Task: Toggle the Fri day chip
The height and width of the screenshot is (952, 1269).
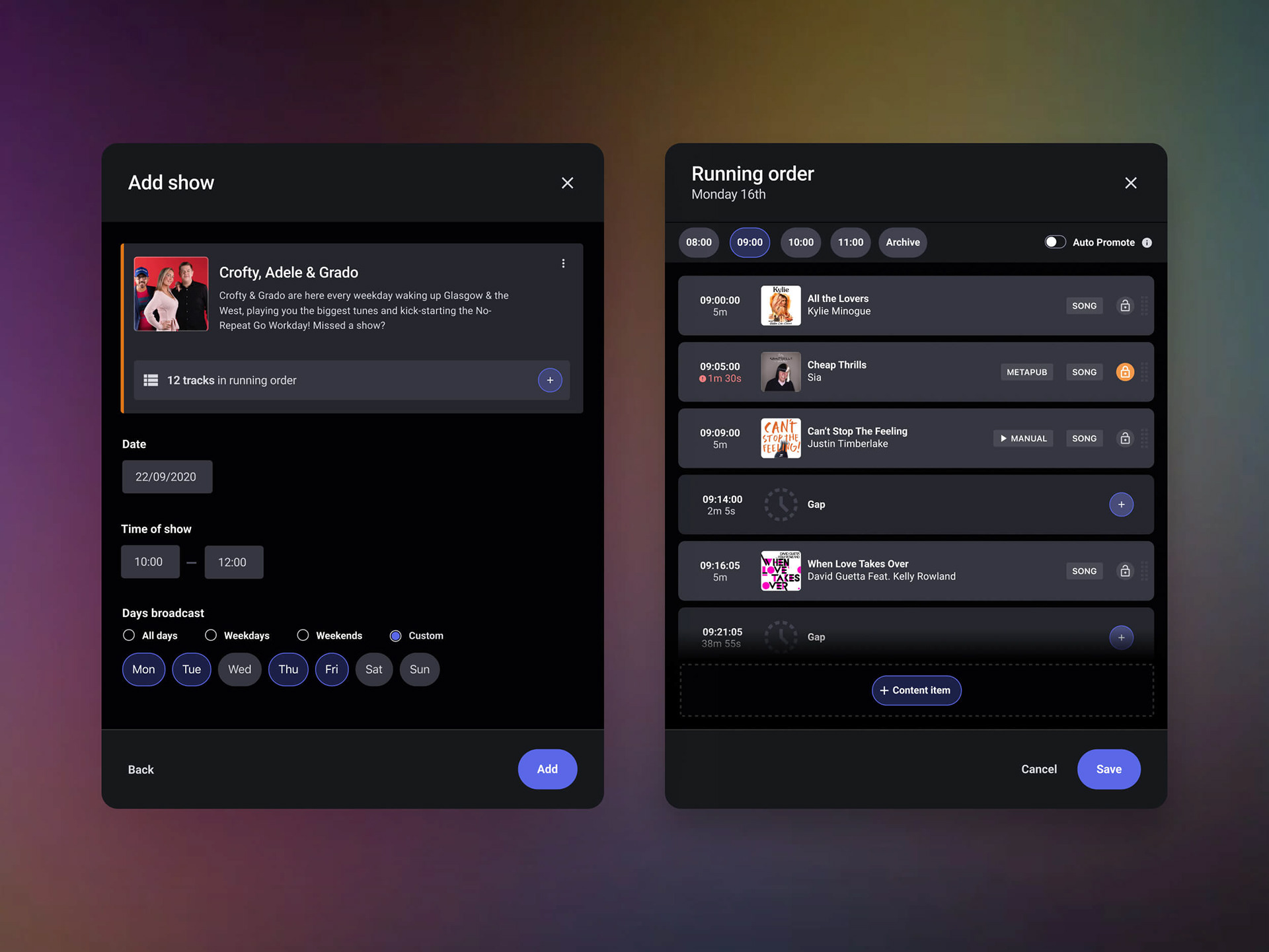Action: point(332,669)
